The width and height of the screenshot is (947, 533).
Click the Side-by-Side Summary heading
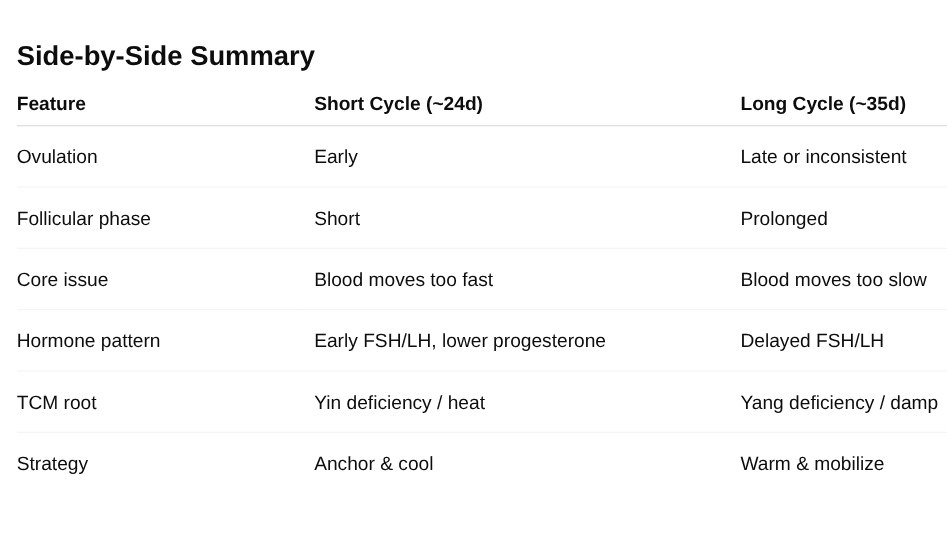(x=166, y=56)
